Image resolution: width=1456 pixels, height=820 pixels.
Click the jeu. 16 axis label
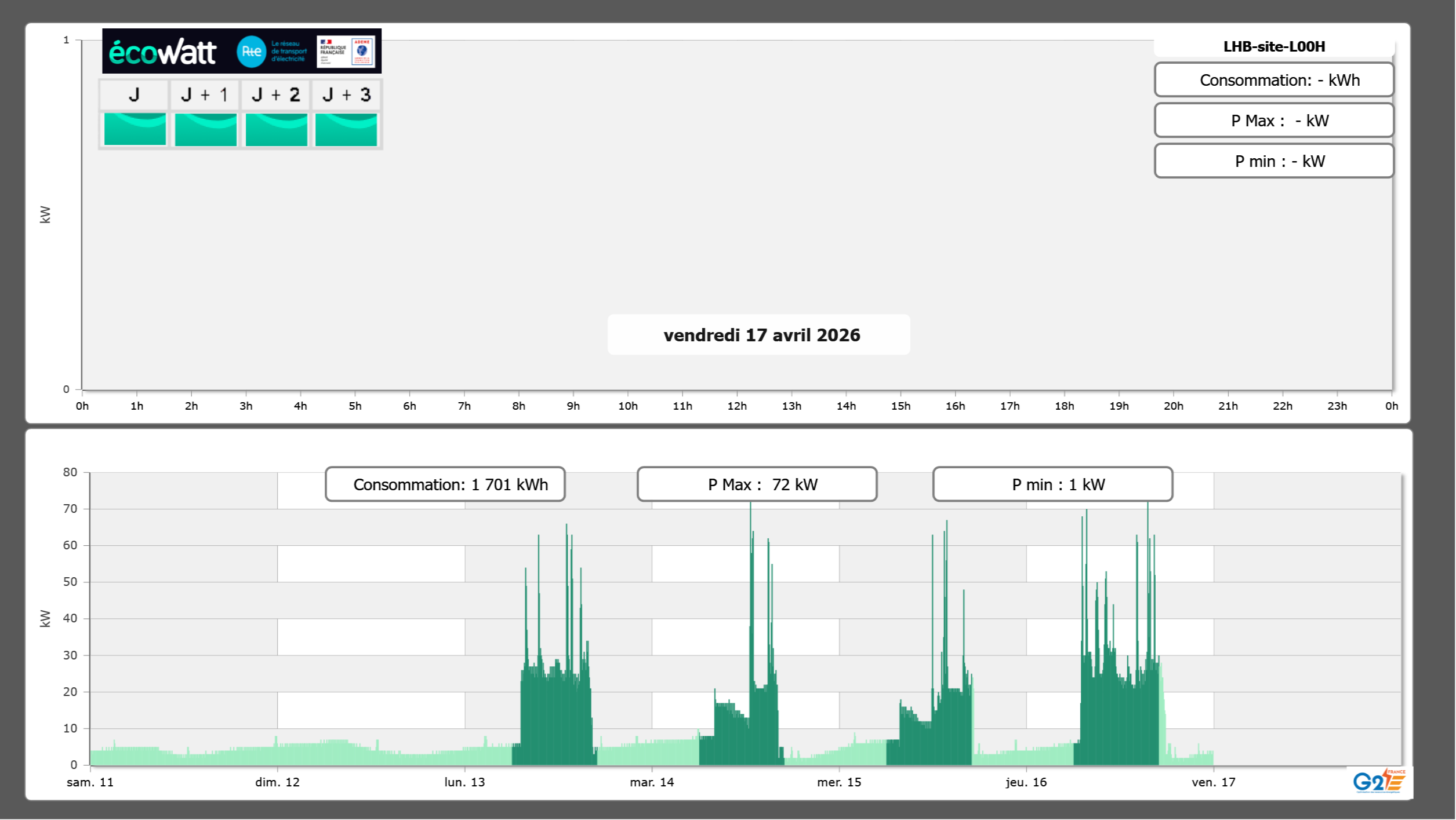(1026, 782)
